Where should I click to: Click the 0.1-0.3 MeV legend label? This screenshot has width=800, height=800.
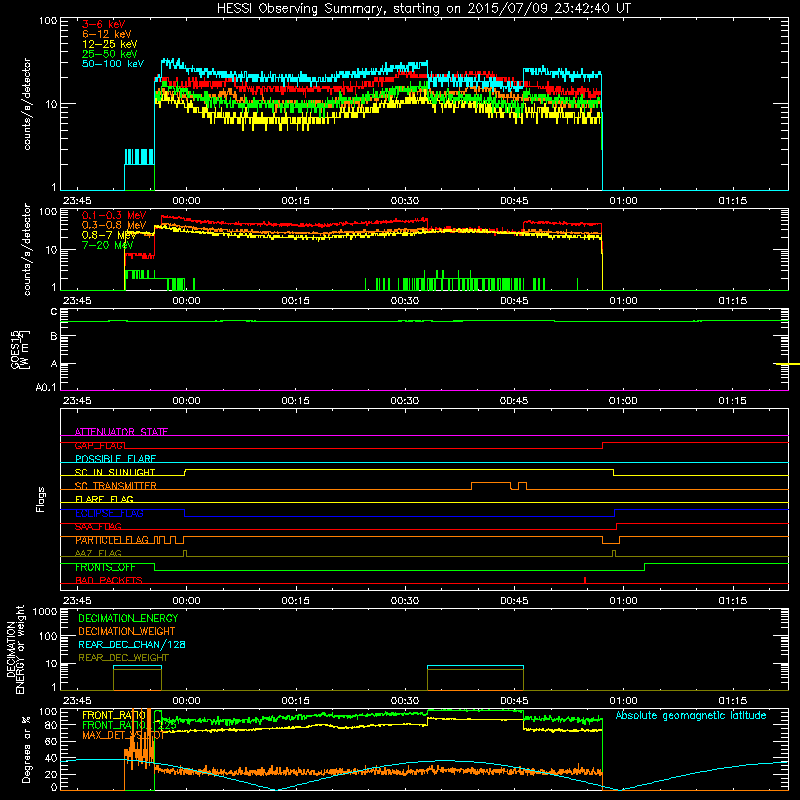click(114, 215)
